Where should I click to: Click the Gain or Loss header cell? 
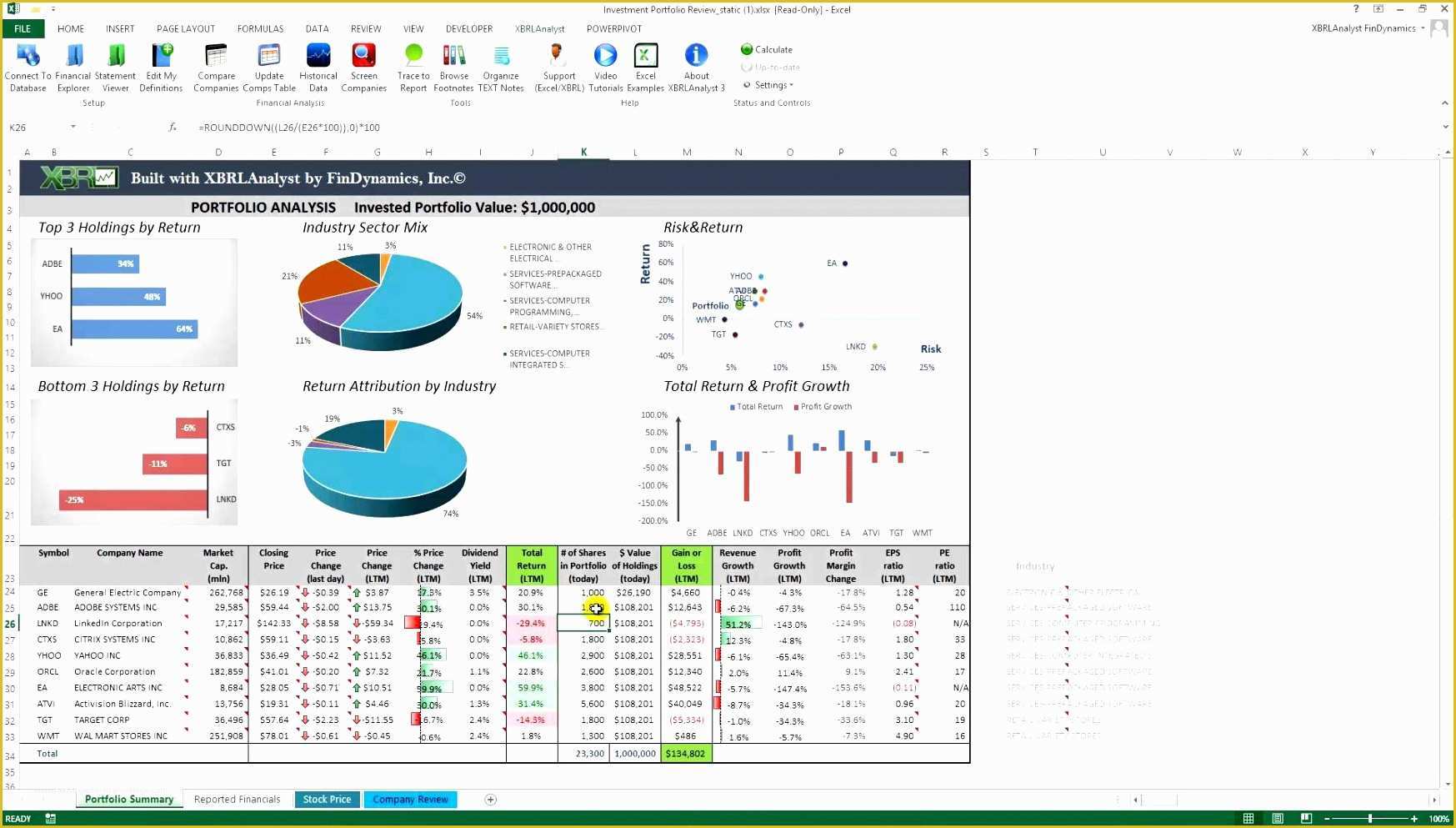click(x=687, y=566)
